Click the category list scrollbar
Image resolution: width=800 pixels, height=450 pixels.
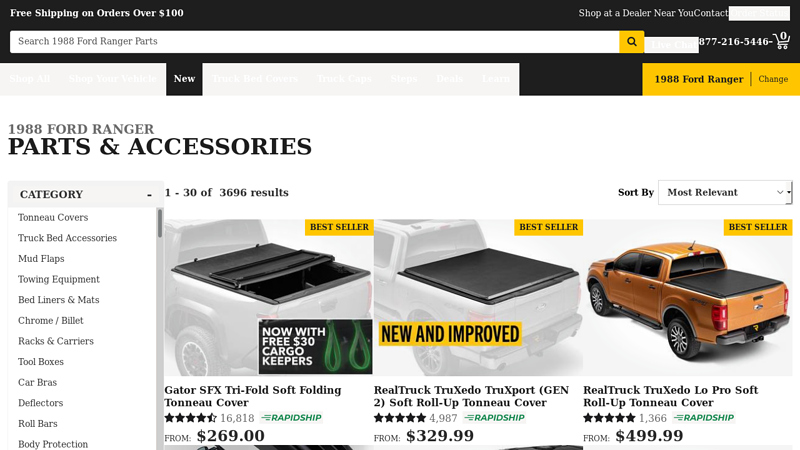tap(160, 329)
